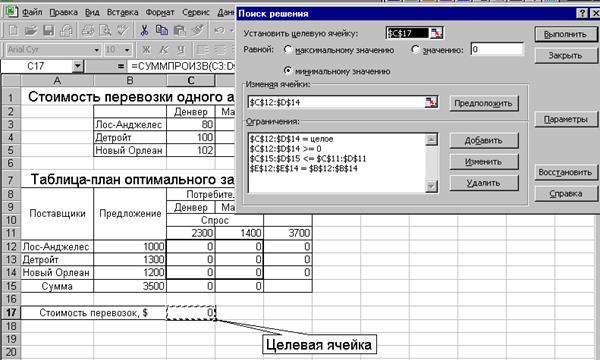This screenshot has width=600, height=360.
Task: Copy selection with the copy icon
Action: tap(161, 31)
